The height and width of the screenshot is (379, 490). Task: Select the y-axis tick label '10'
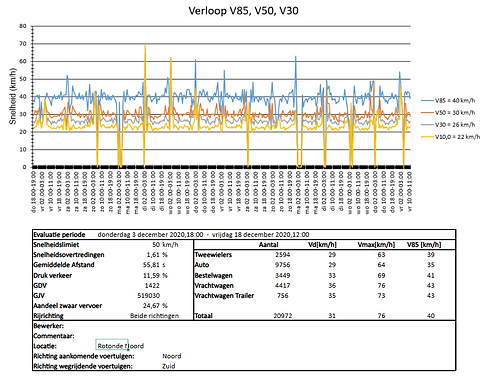(23, 149)
